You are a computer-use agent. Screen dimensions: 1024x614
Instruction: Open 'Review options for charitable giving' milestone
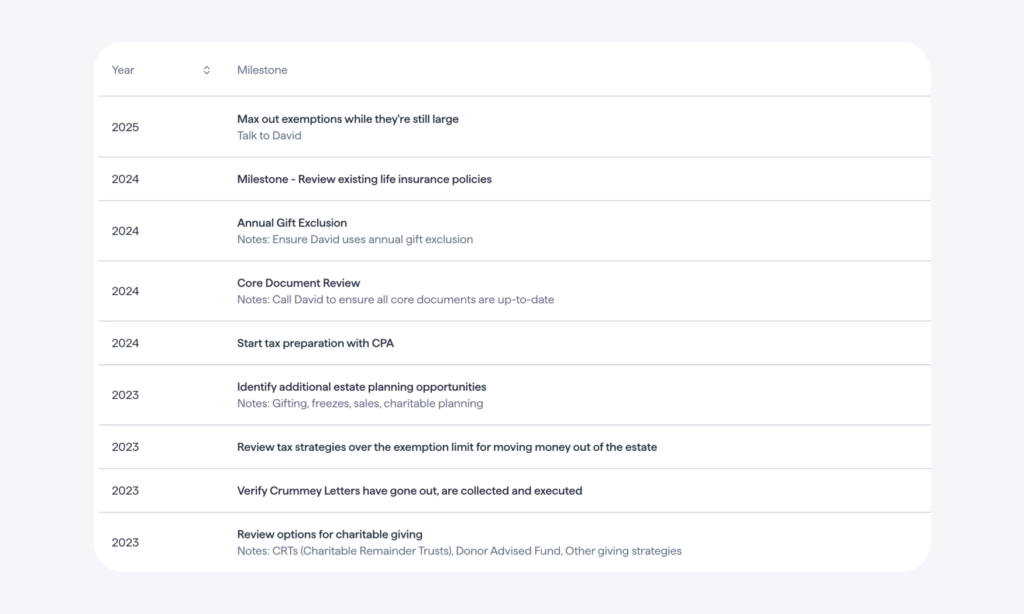(330, 534)
